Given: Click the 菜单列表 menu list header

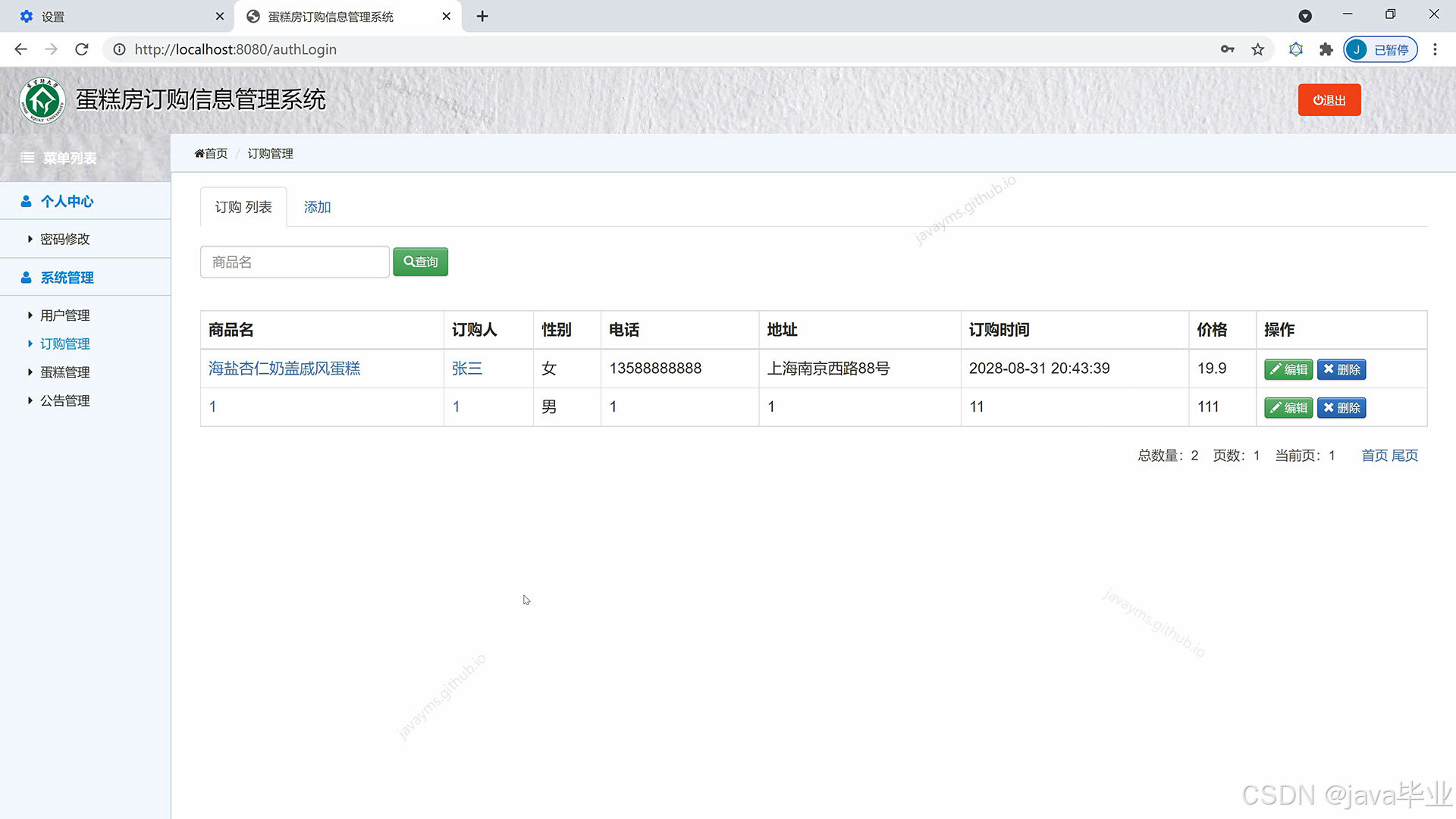Looking at the screenshot, I should pyautogui.click(x=85, y=158).
